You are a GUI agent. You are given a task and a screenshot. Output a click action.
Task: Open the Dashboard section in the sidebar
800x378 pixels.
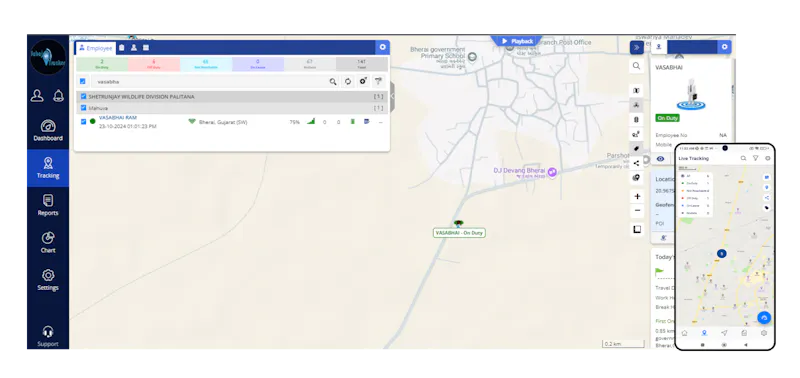pyautogui.click(x=48, y=131)
